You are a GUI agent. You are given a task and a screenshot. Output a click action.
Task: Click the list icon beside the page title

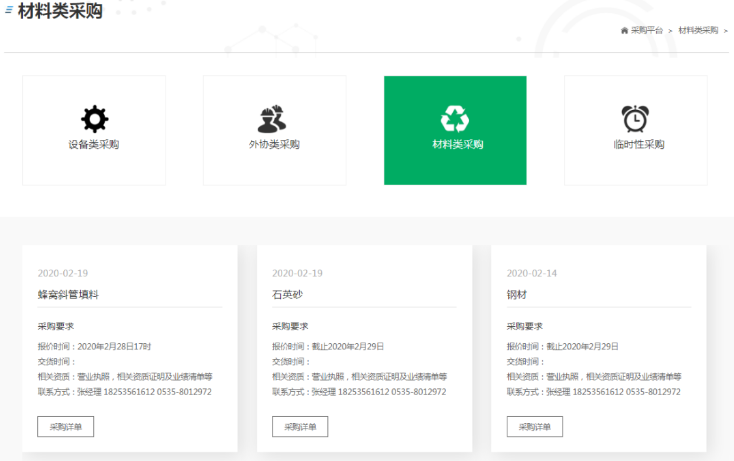point(9,11)
